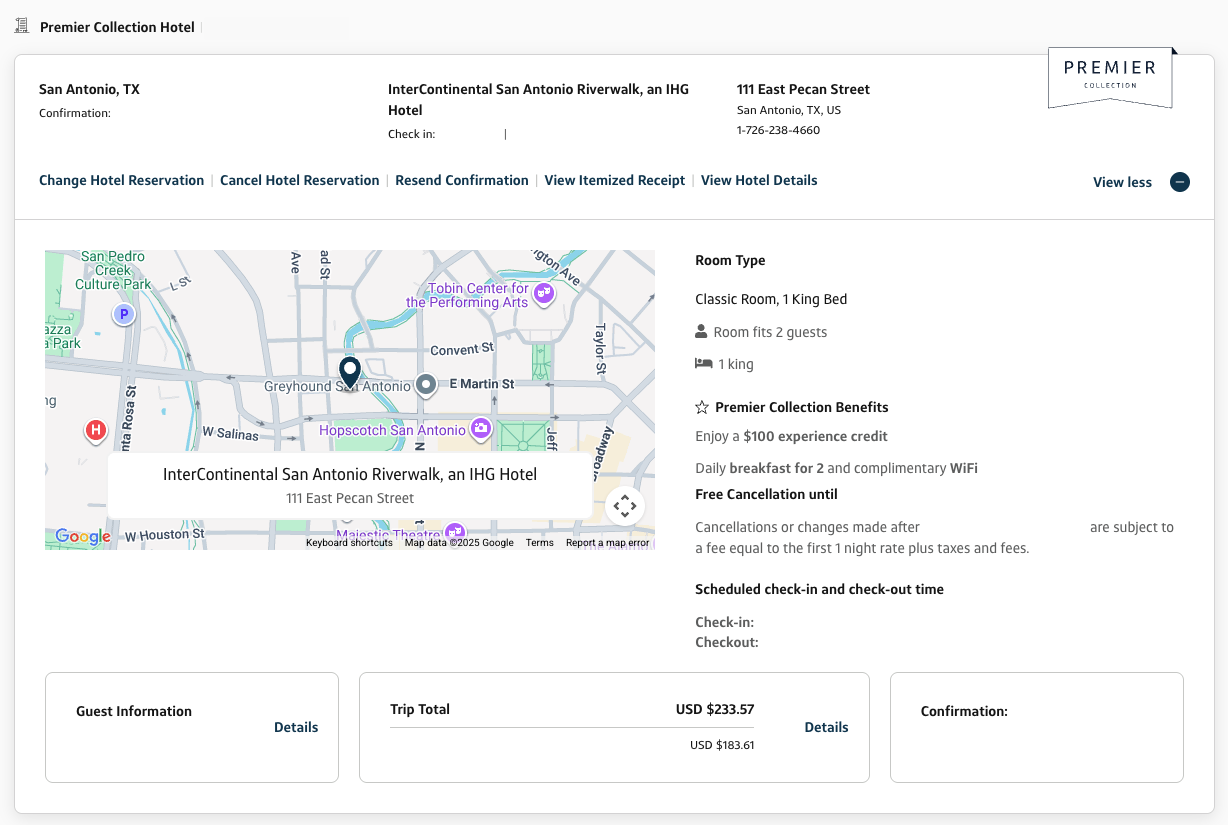
Task: Click the Scheduled check-in and check-out time heading
Action: point(819,589)
